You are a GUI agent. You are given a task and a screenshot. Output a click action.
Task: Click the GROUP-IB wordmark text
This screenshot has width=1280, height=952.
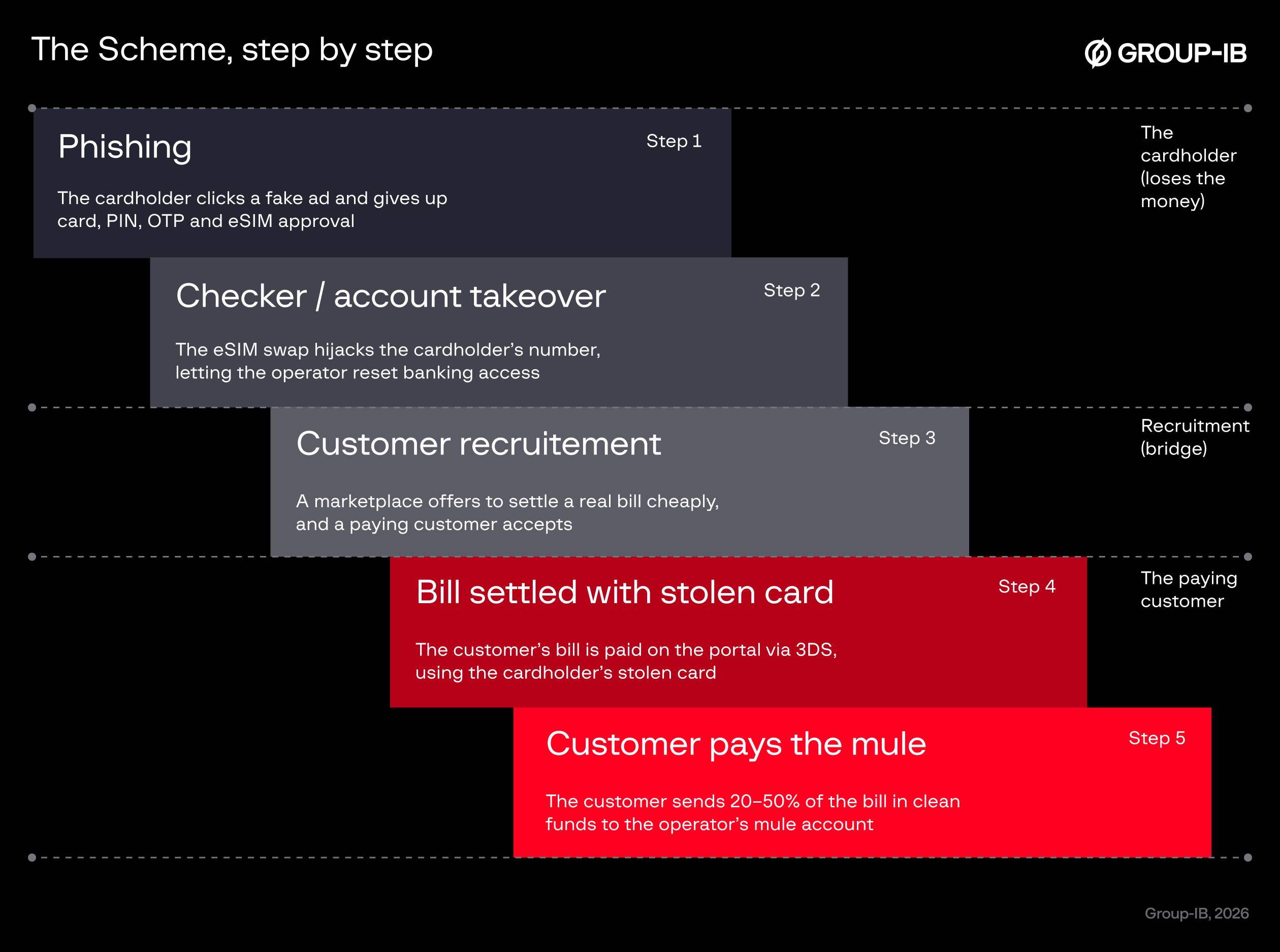click(1182, 53)
